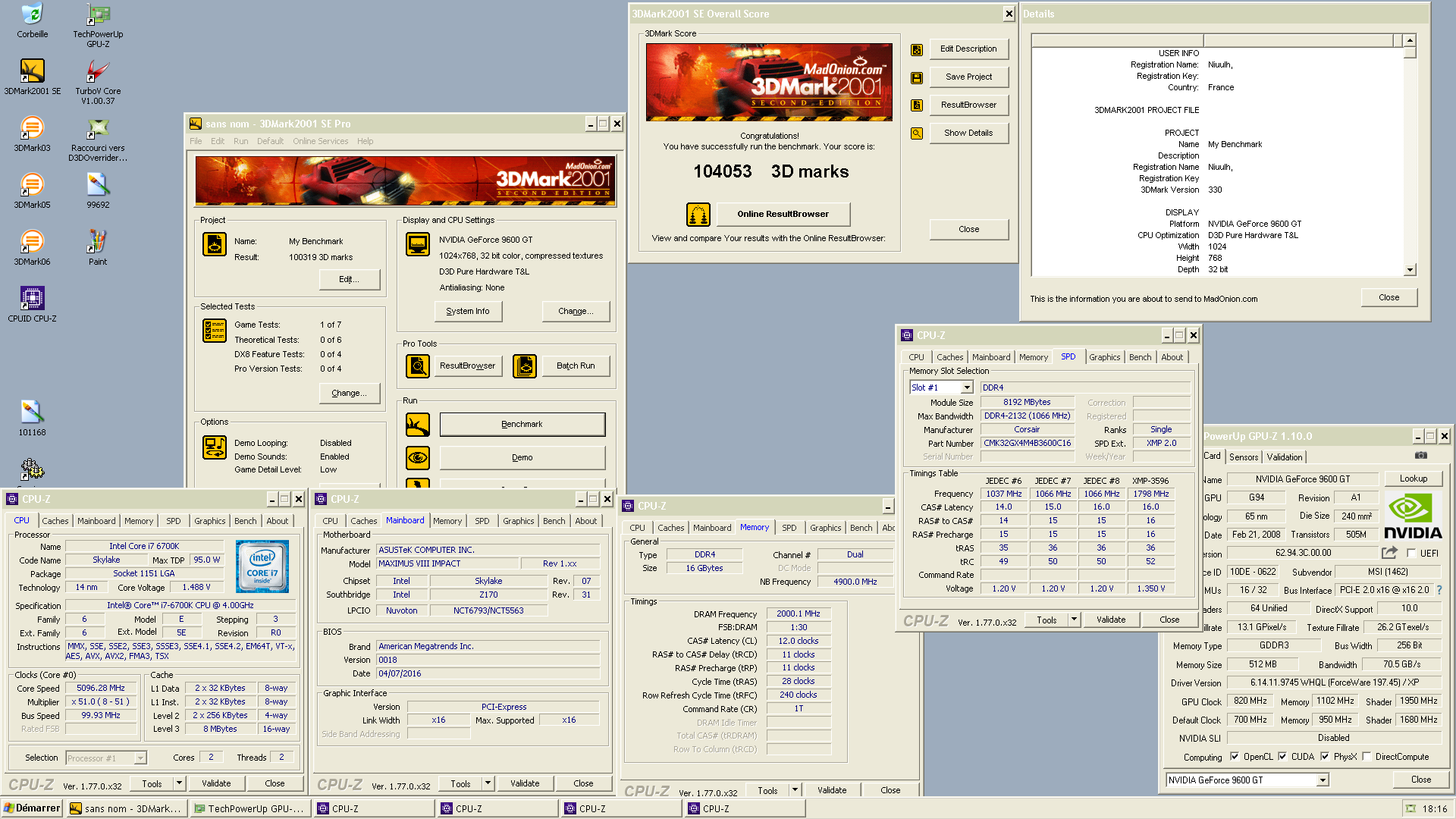Click the System Info button
The image size is (1456, 819).
click(468, 312)
